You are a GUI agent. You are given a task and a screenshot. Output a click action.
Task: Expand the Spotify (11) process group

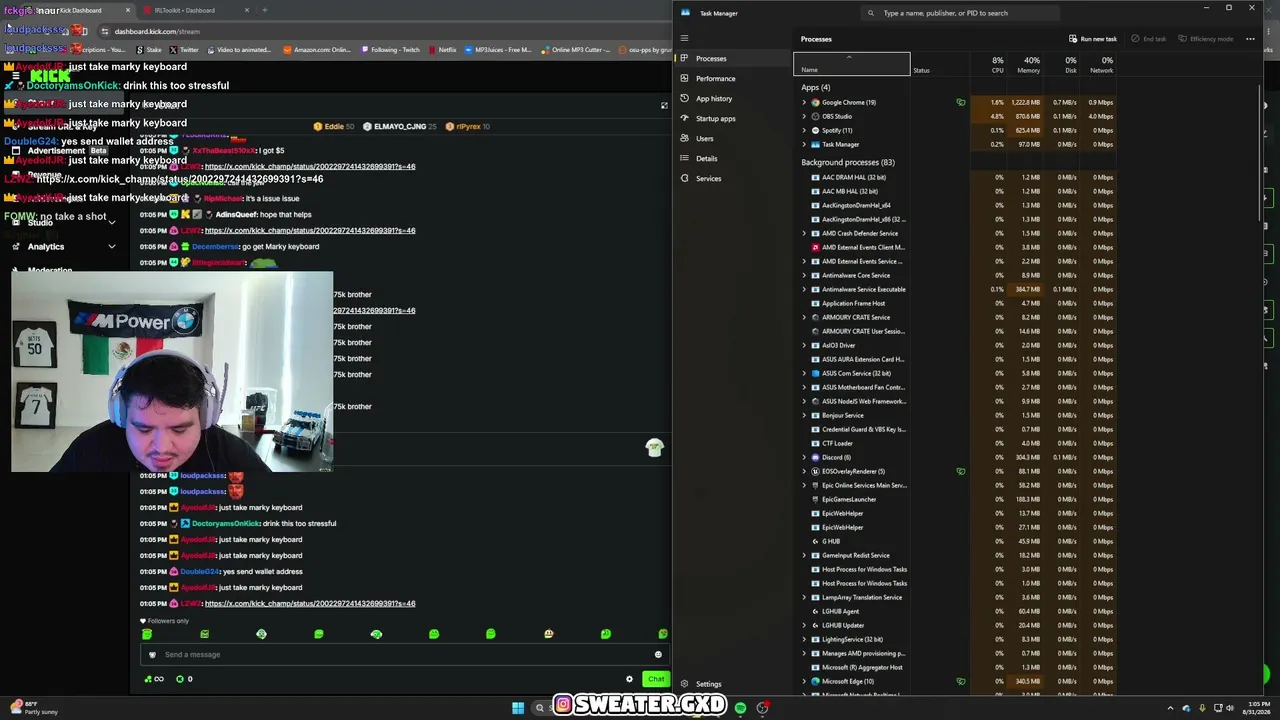tap(804, 130)
